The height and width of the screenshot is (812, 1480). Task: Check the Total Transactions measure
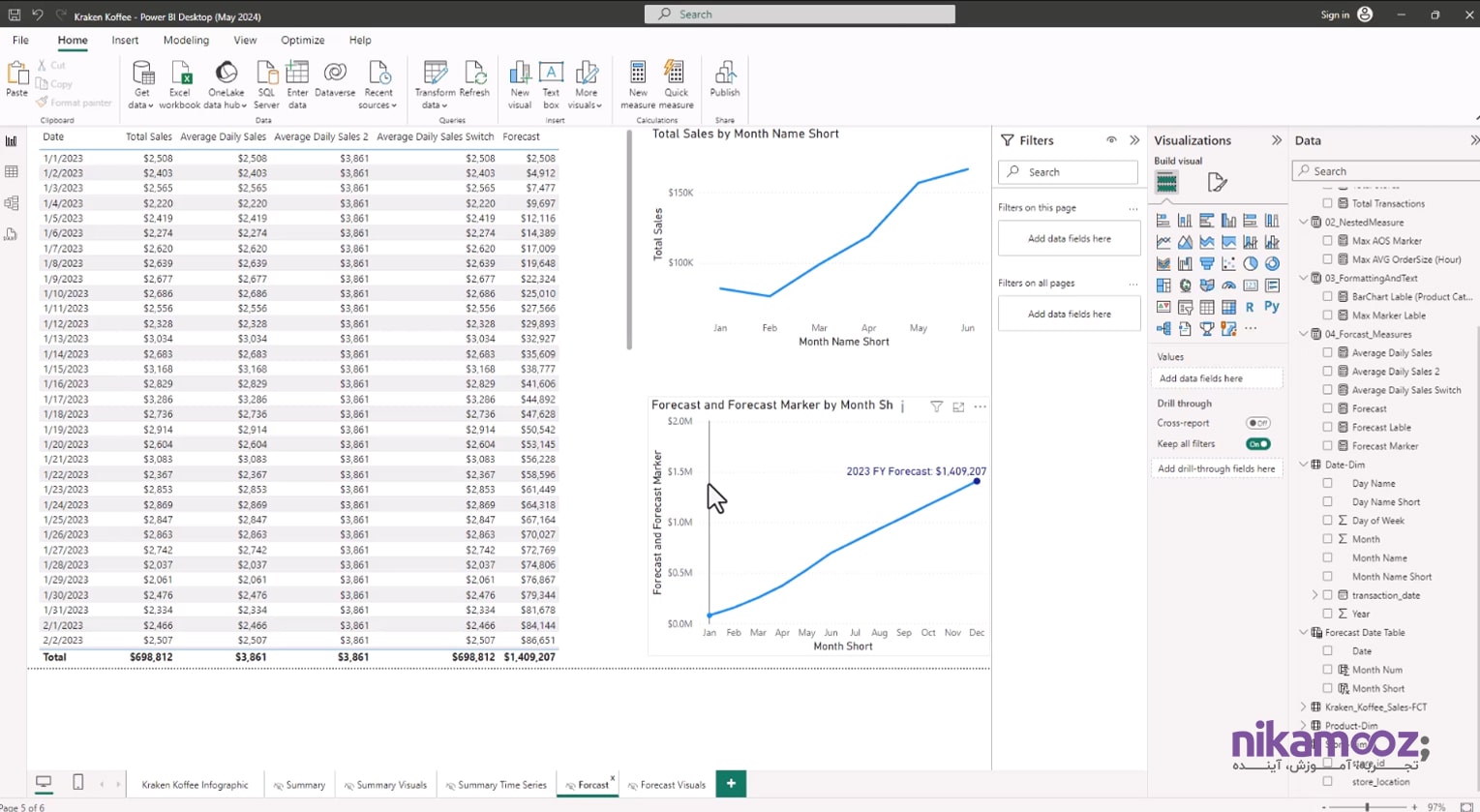(1328, 203)
